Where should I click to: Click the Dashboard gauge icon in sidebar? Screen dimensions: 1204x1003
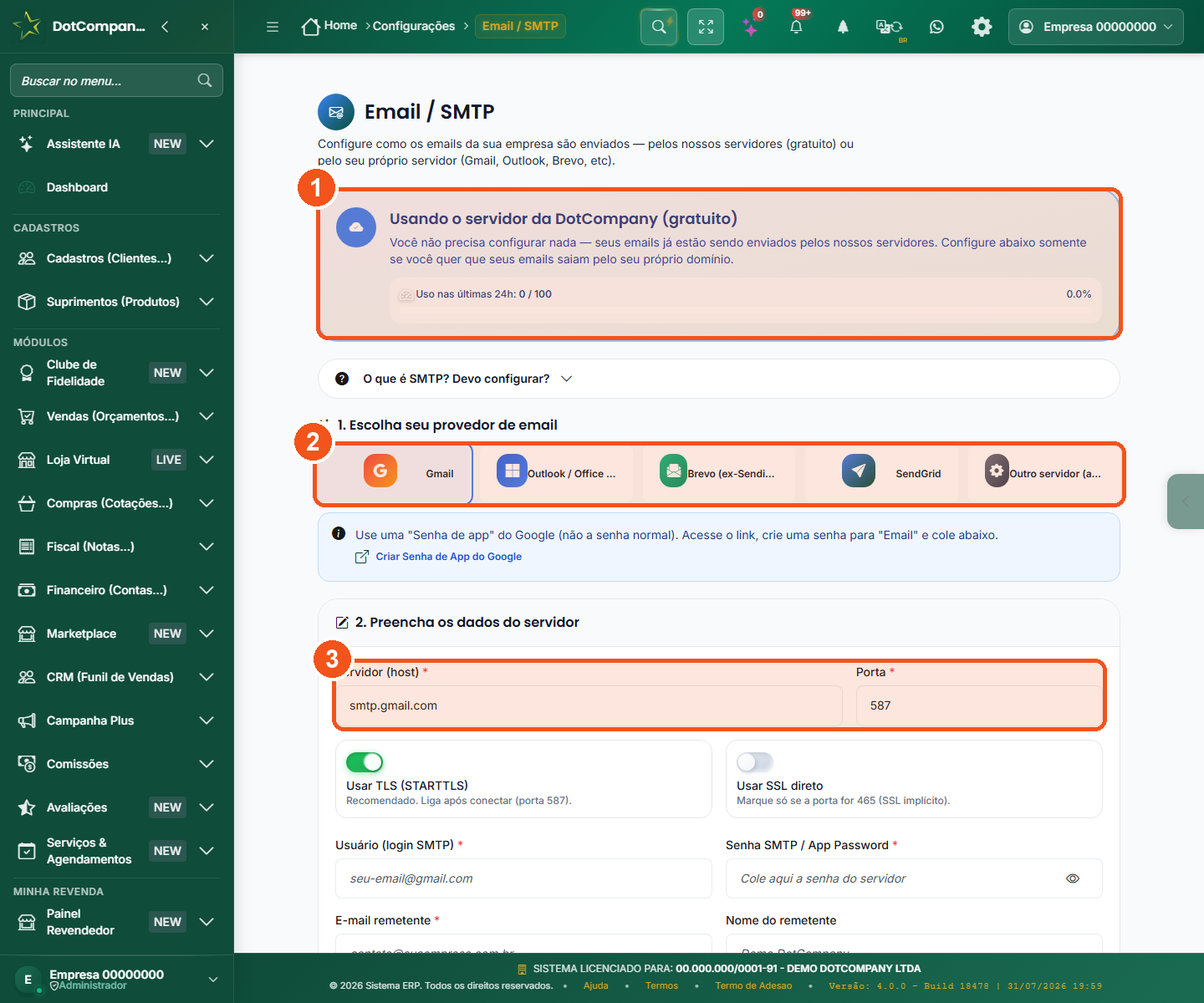27,187
